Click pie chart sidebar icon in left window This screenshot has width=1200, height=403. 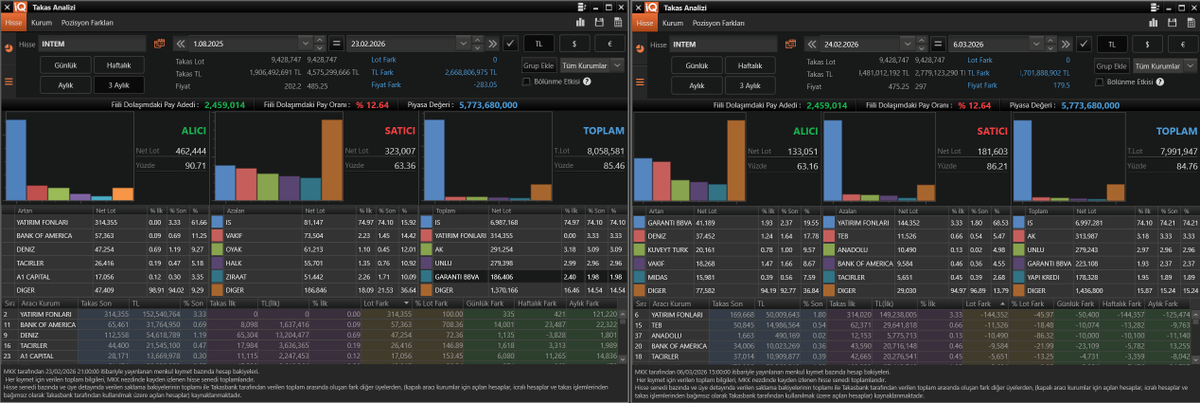pyautogui.click(x=9, y=46)
